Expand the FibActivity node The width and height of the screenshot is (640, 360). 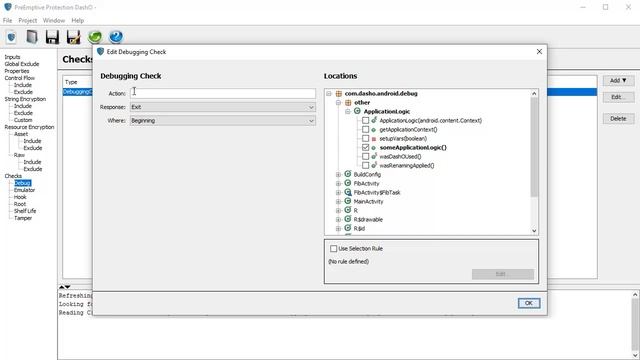pyautogui.click(x=338, y=183)
